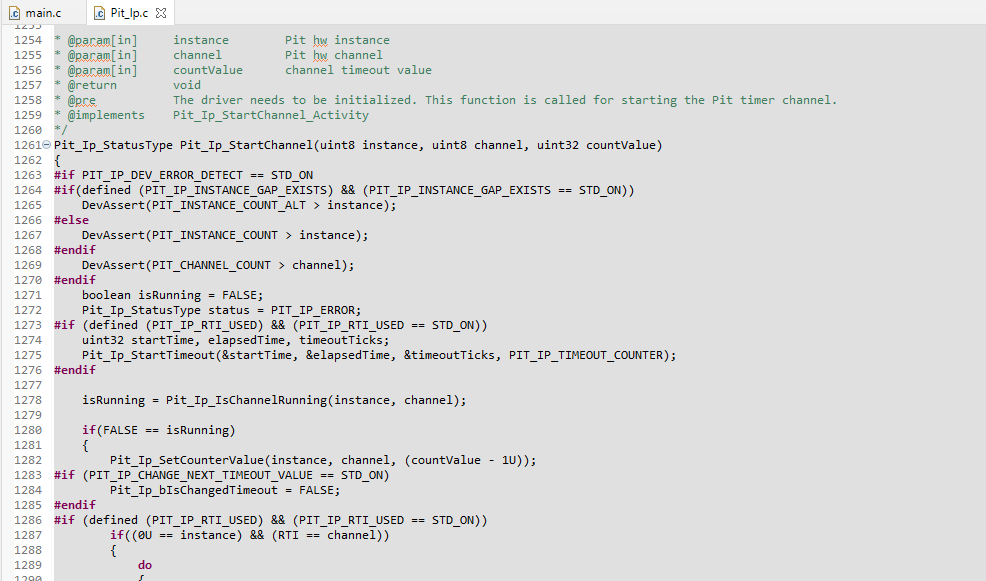
Task: Click the Pit_Ip_bIsChangedTimeout variable
Action: [194, 490]
